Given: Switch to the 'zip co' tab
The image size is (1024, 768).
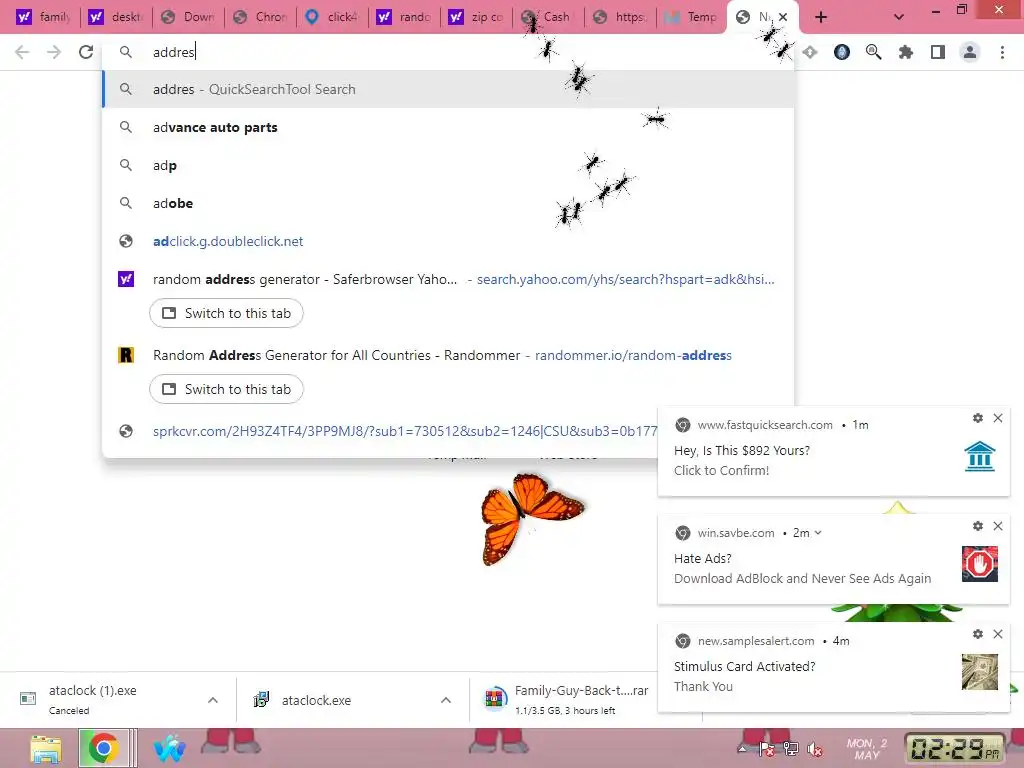Looking at the screenshot, I should (476, 17).
